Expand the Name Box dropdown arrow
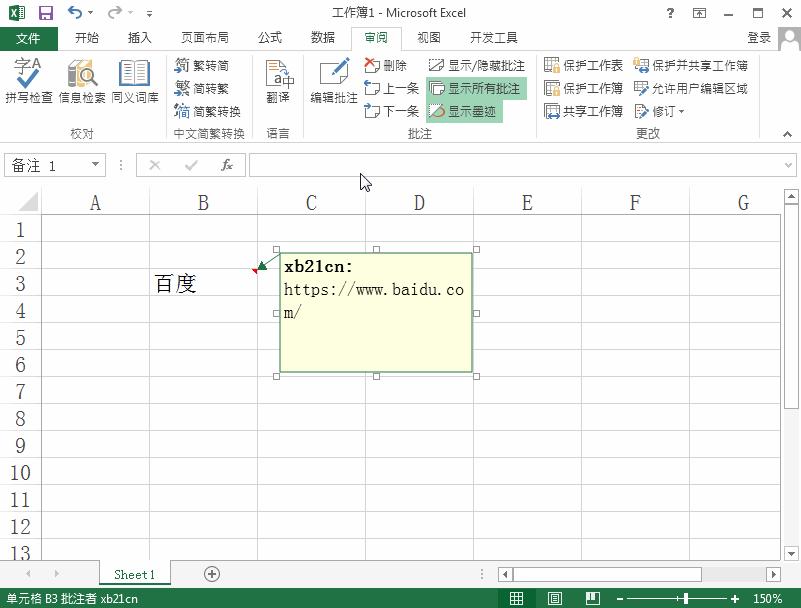 95,165
